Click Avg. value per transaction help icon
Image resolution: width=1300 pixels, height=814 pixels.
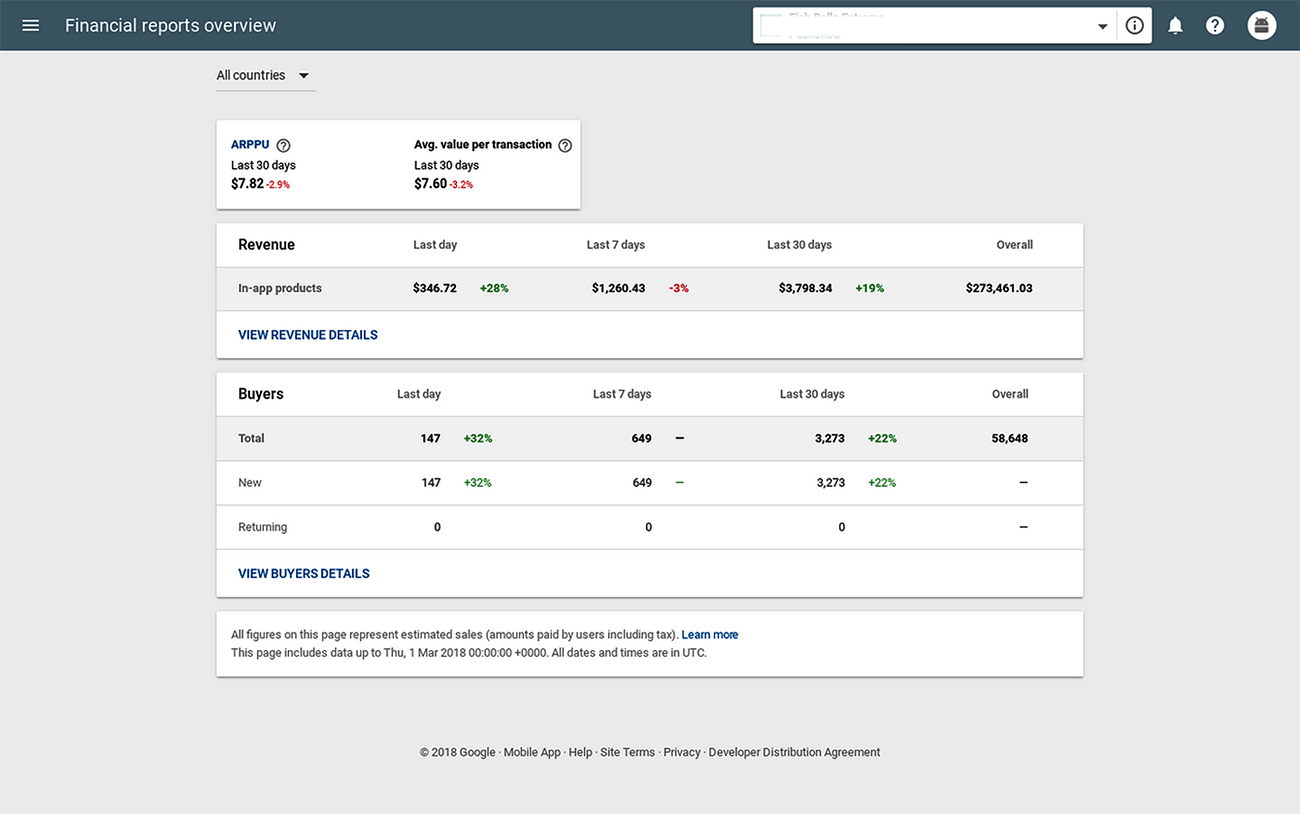[x=565, y=146]
